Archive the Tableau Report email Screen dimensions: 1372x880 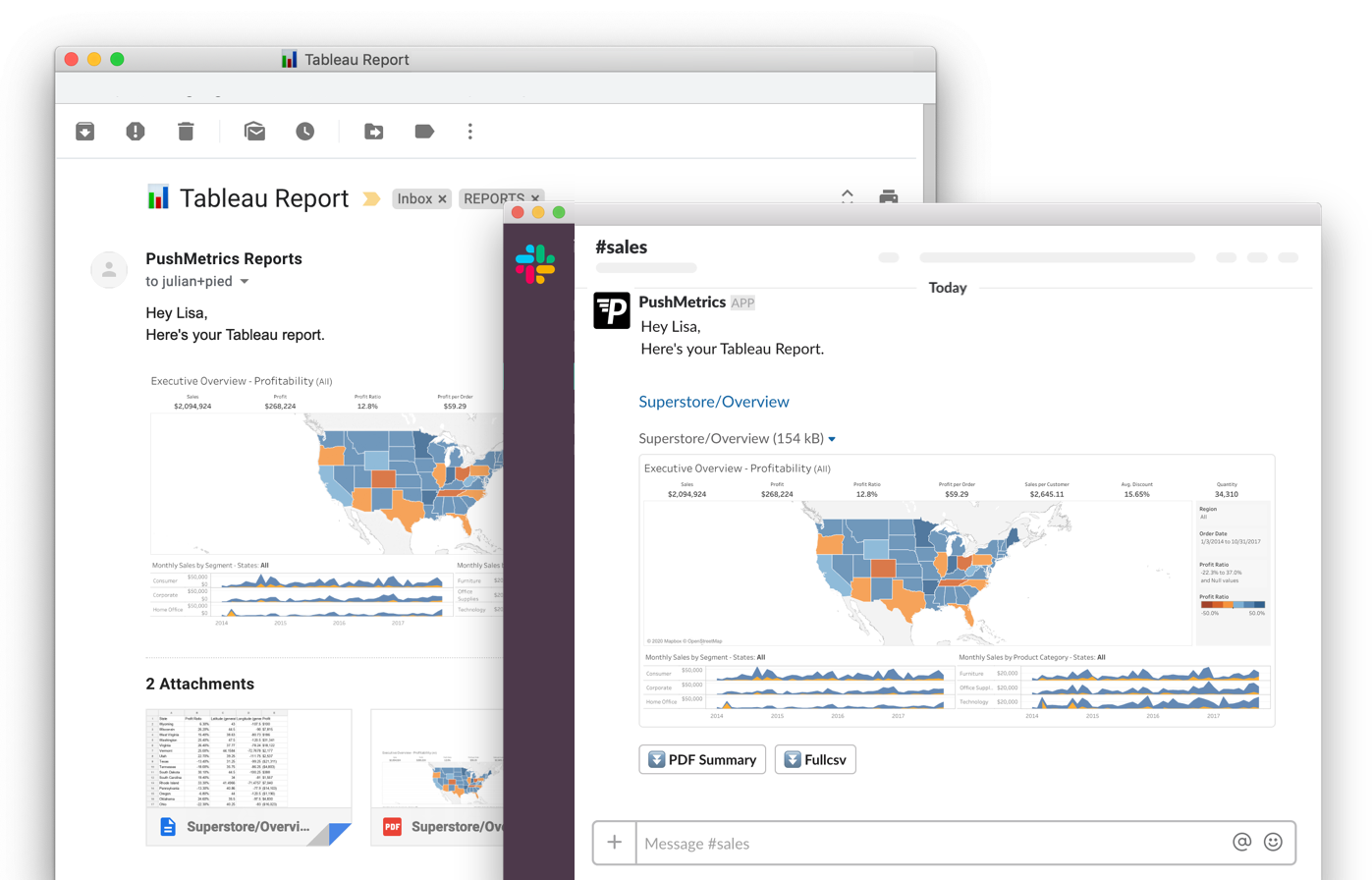(x=85, y=132)
